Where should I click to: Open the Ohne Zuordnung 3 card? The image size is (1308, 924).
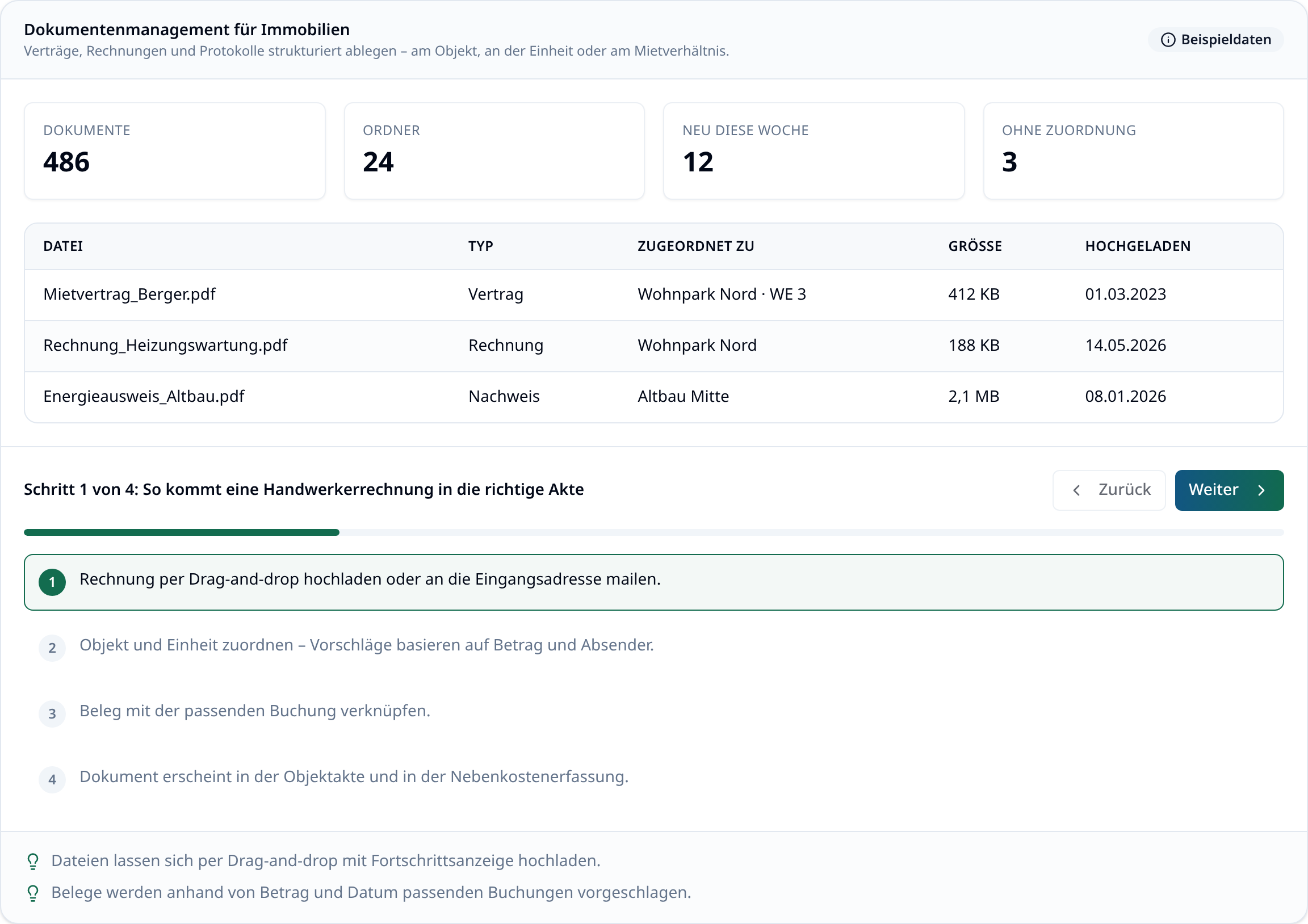[x=1134, y=151]
